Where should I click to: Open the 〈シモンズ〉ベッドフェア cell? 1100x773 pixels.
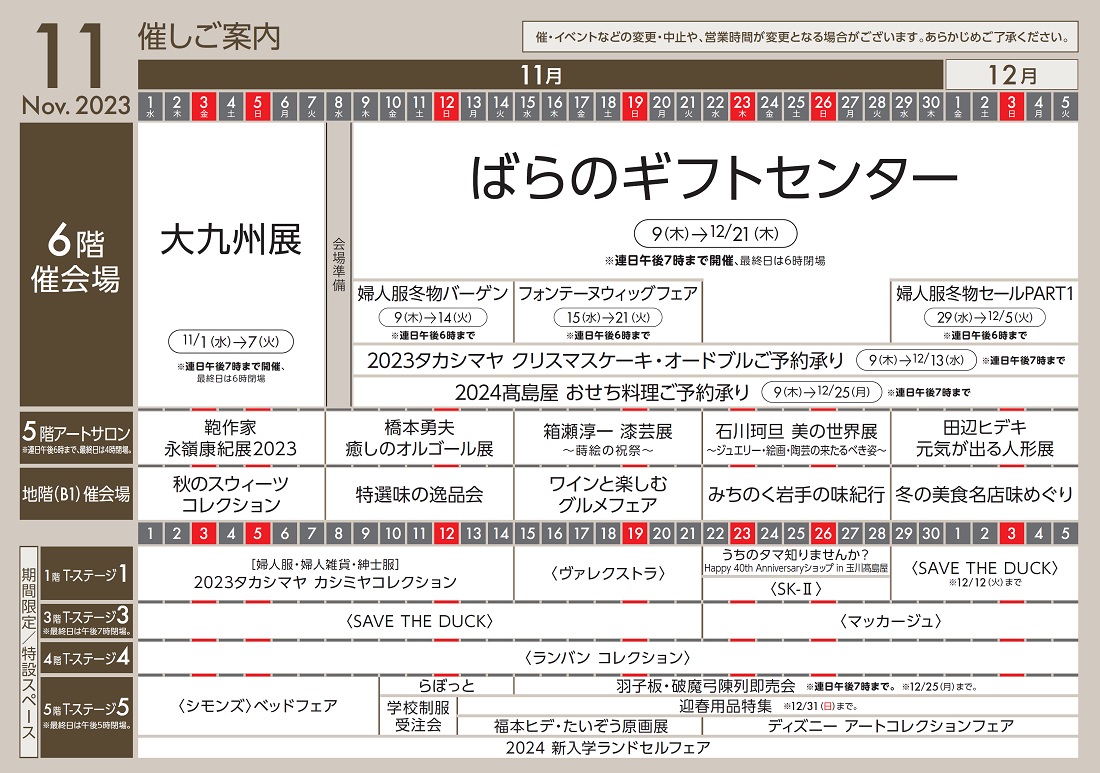258,706
